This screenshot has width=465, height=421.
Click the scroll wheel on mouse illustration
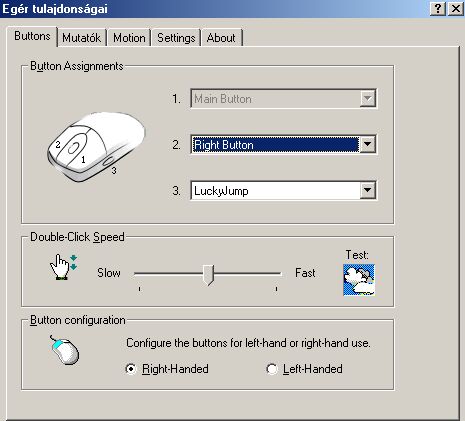[74, 148]
